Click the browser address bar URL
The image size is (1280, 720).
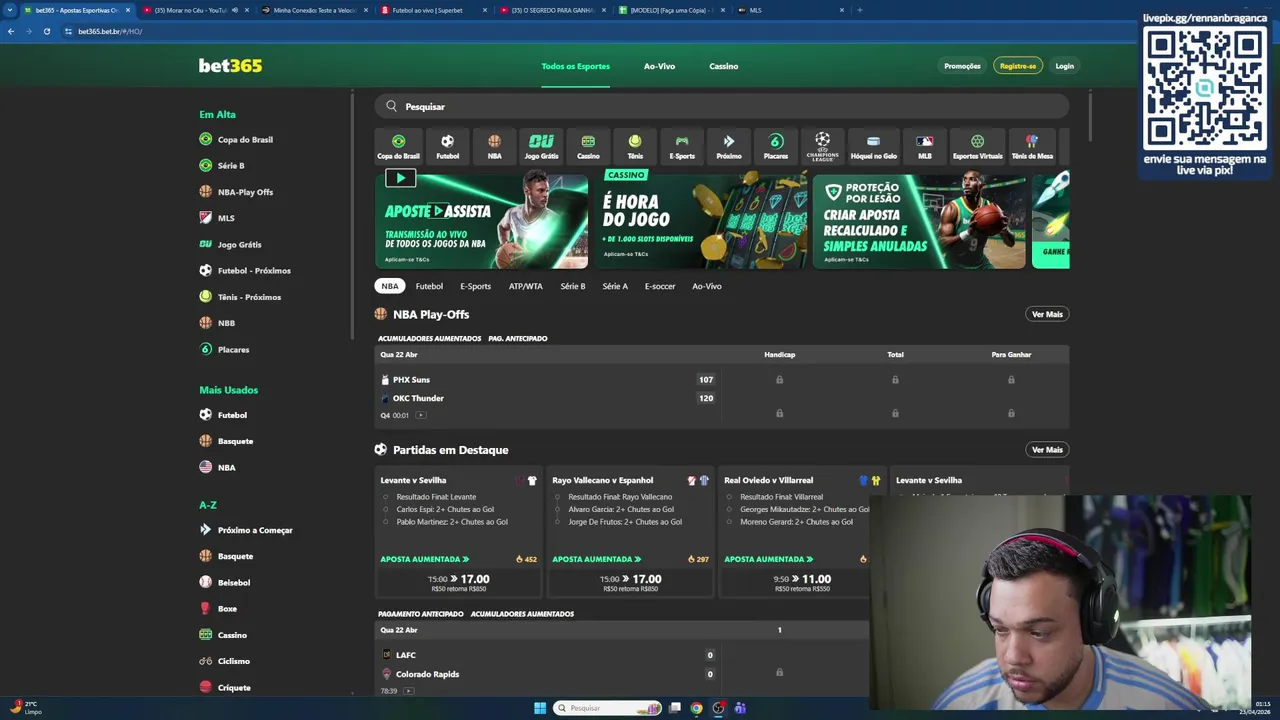point(110,31)
